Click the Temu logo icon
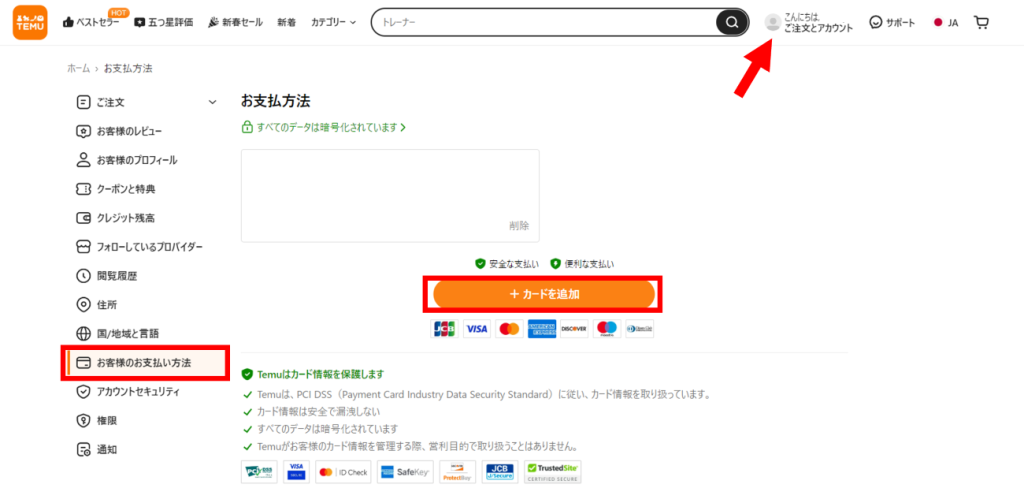This screenshot has width=1024, height=488. 29,22
